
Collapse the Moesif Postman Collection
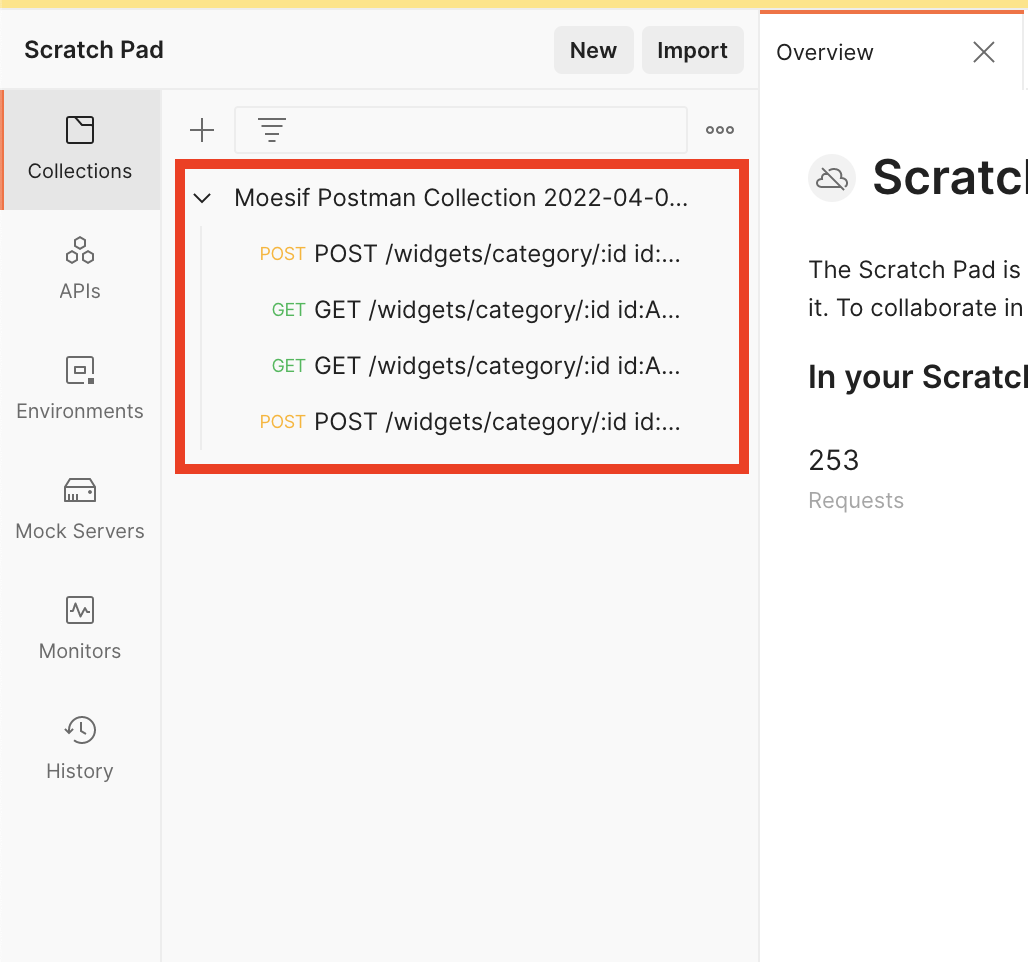(x=203, y=197)
